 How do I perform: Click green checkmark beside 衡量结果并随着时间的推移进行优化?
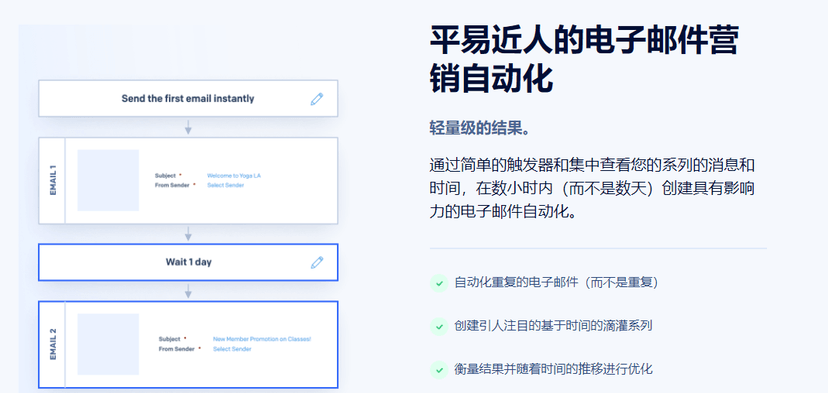[439, 369]
